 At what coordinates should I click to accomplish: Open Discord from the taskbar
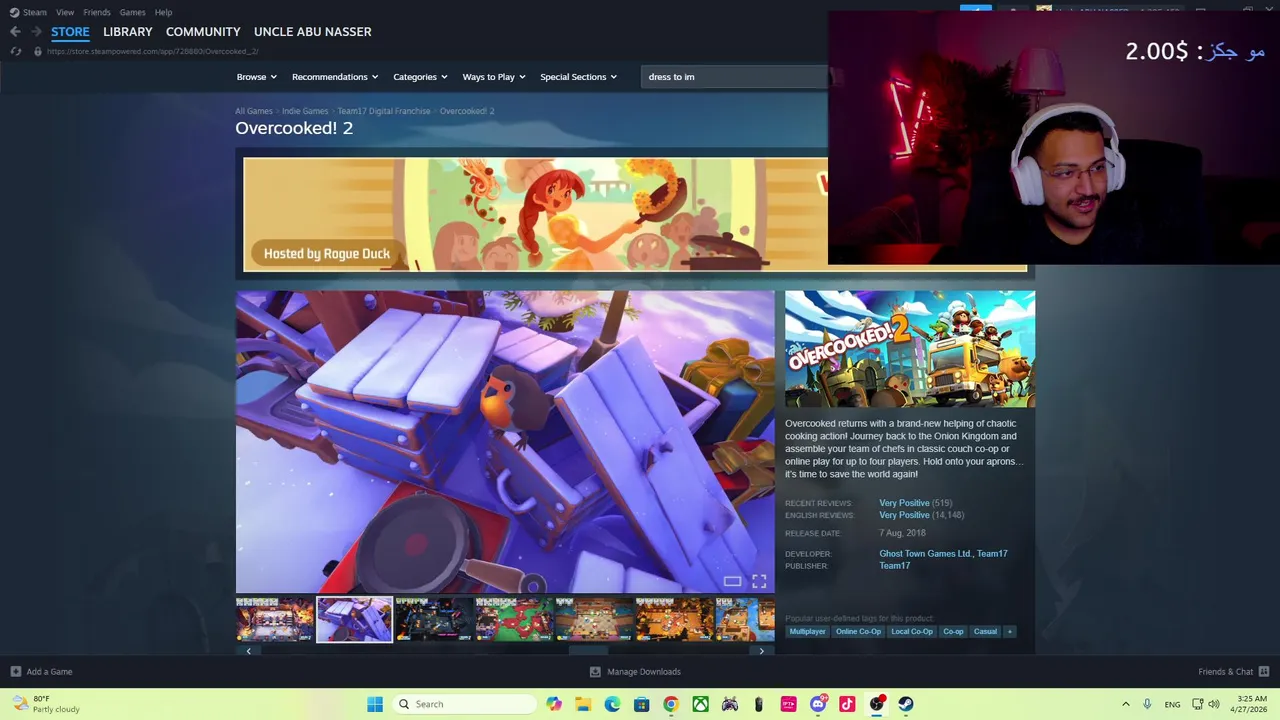click(818, 704)
